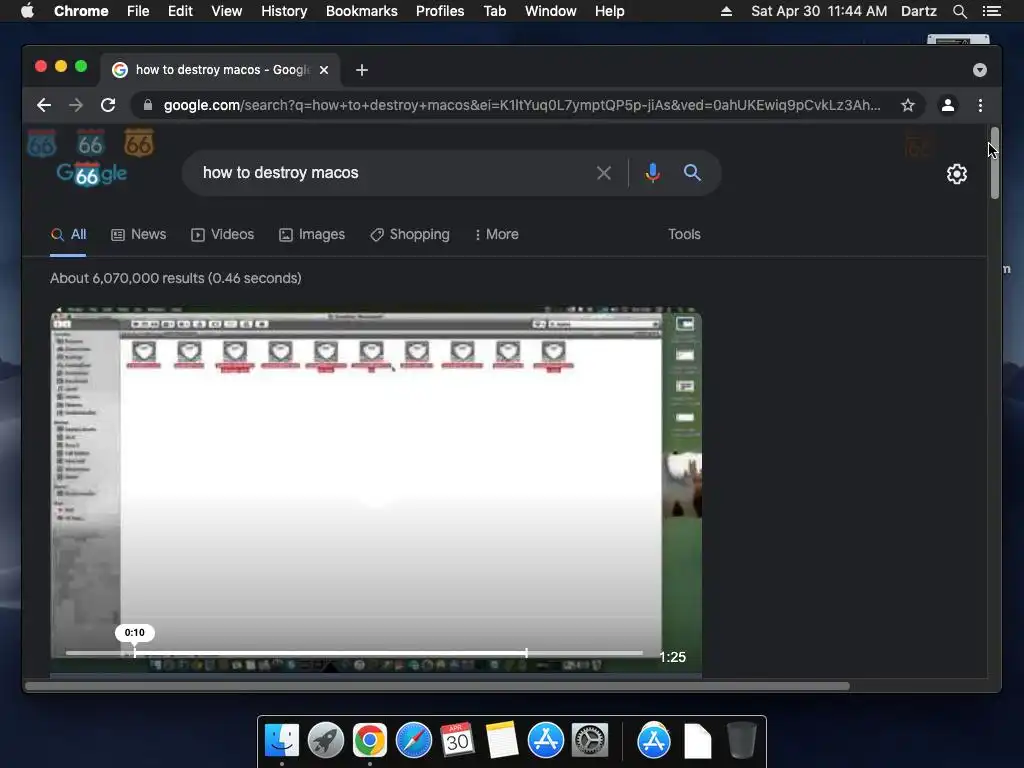Click the date and time in menu bar
The image size is (1024, 768).
819,11
